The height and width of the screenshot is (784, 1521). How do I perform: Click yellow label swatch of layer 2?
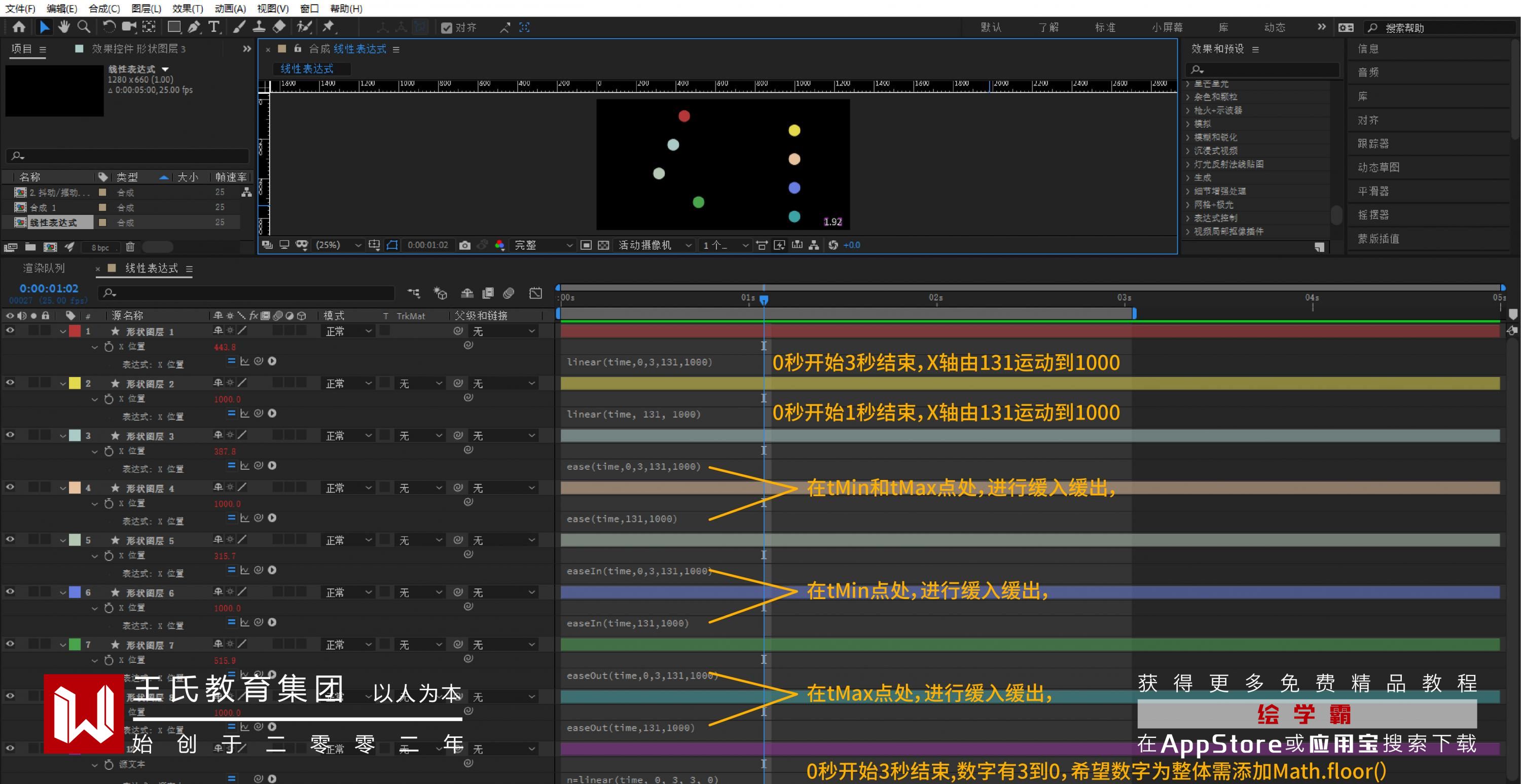(x=75, y=383)
